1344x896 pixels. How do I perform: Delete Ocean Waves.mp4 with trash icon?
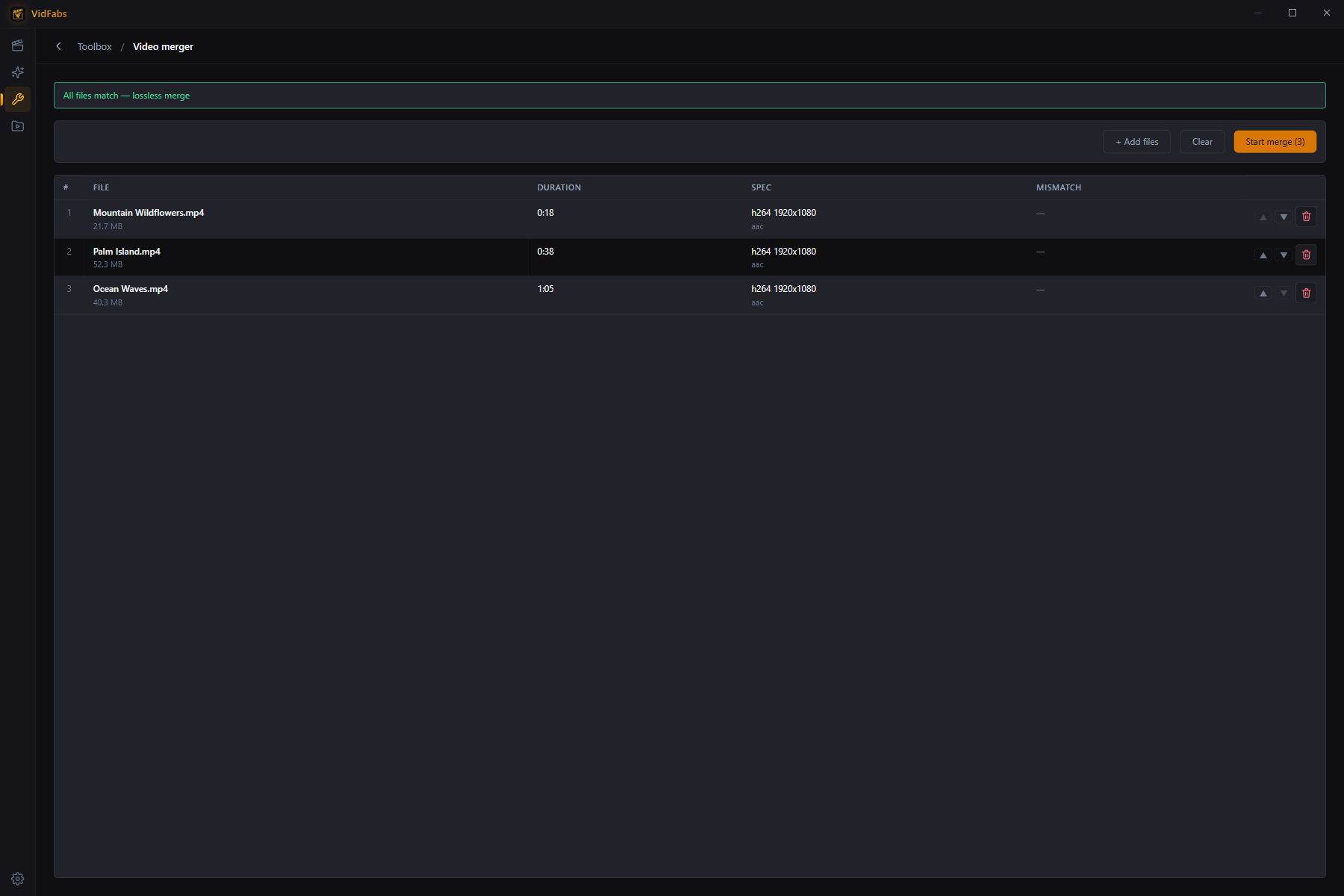[1306, 293]
